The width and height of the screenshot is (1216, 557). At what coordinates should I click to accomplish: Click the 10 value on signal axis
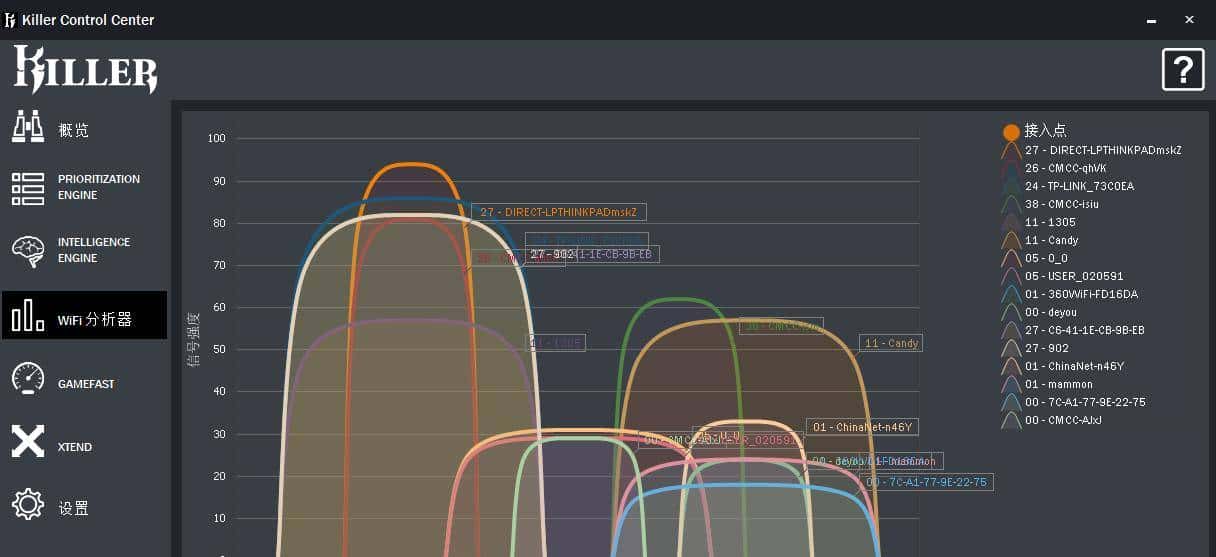pos(220,518)
